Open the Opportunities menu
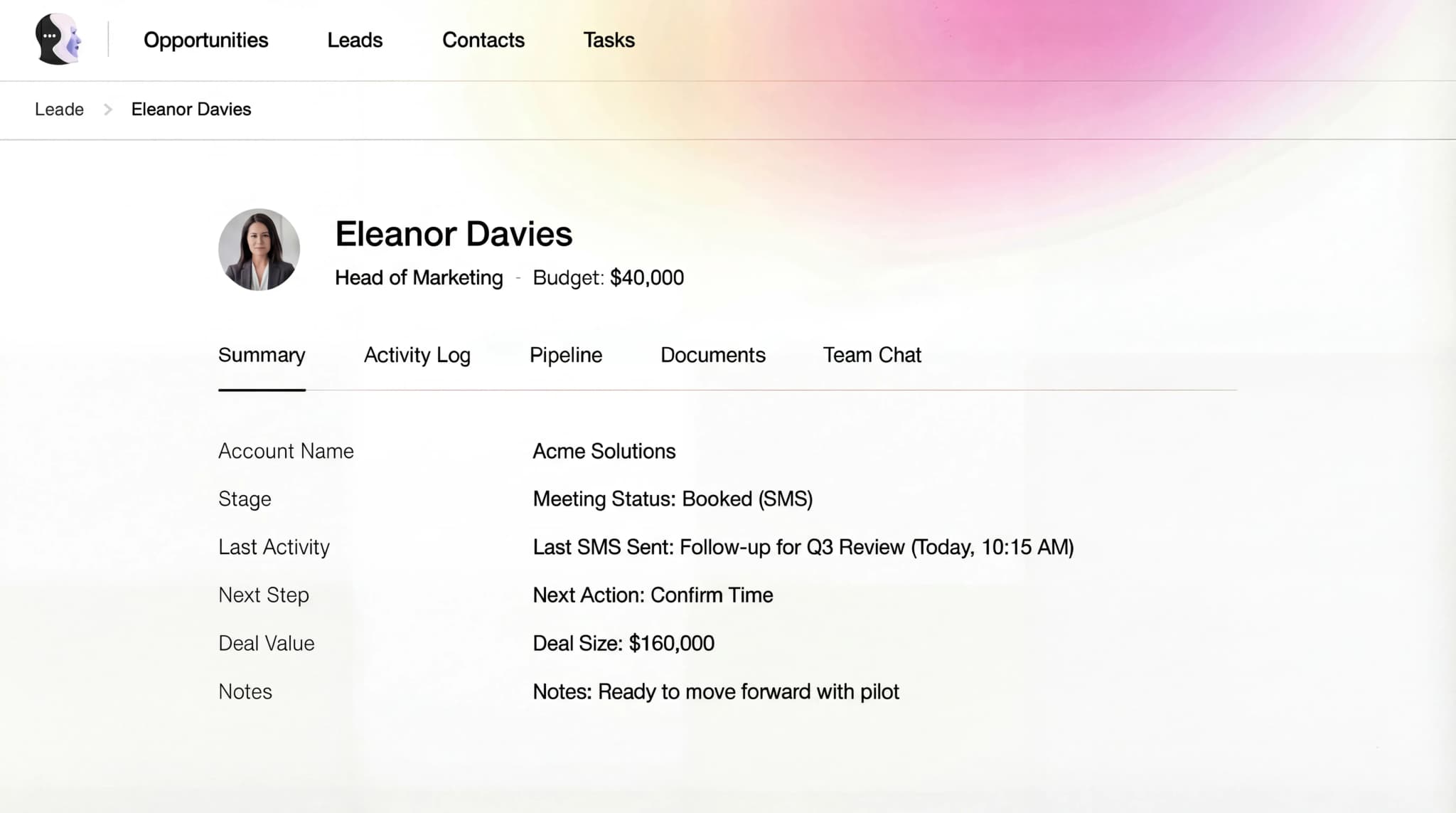The height and width of the screenshot is (813, 1456). click(205, 40)
